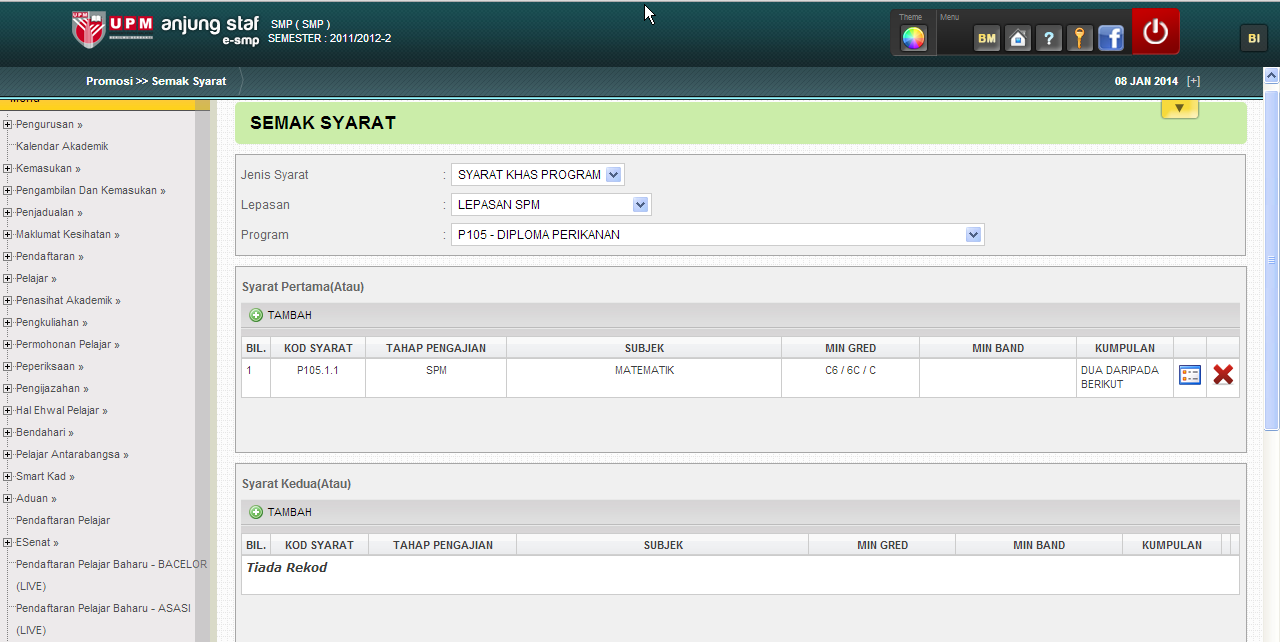Expand Aduan menu item
The image size is (1280, 642).
(x=36, y=499)
